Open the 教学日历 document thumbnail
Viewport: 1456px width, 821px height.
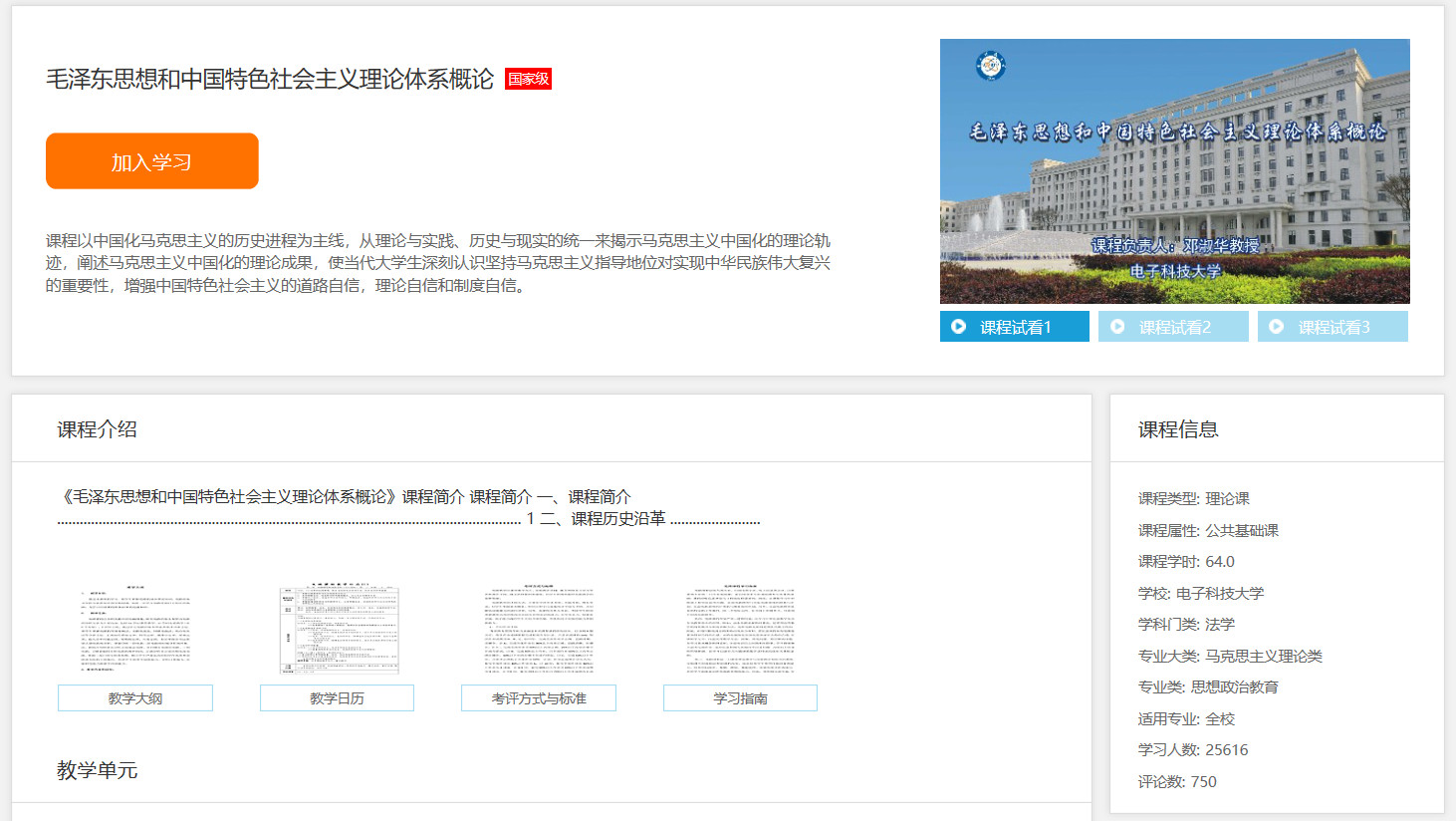(x=339, y=630)
